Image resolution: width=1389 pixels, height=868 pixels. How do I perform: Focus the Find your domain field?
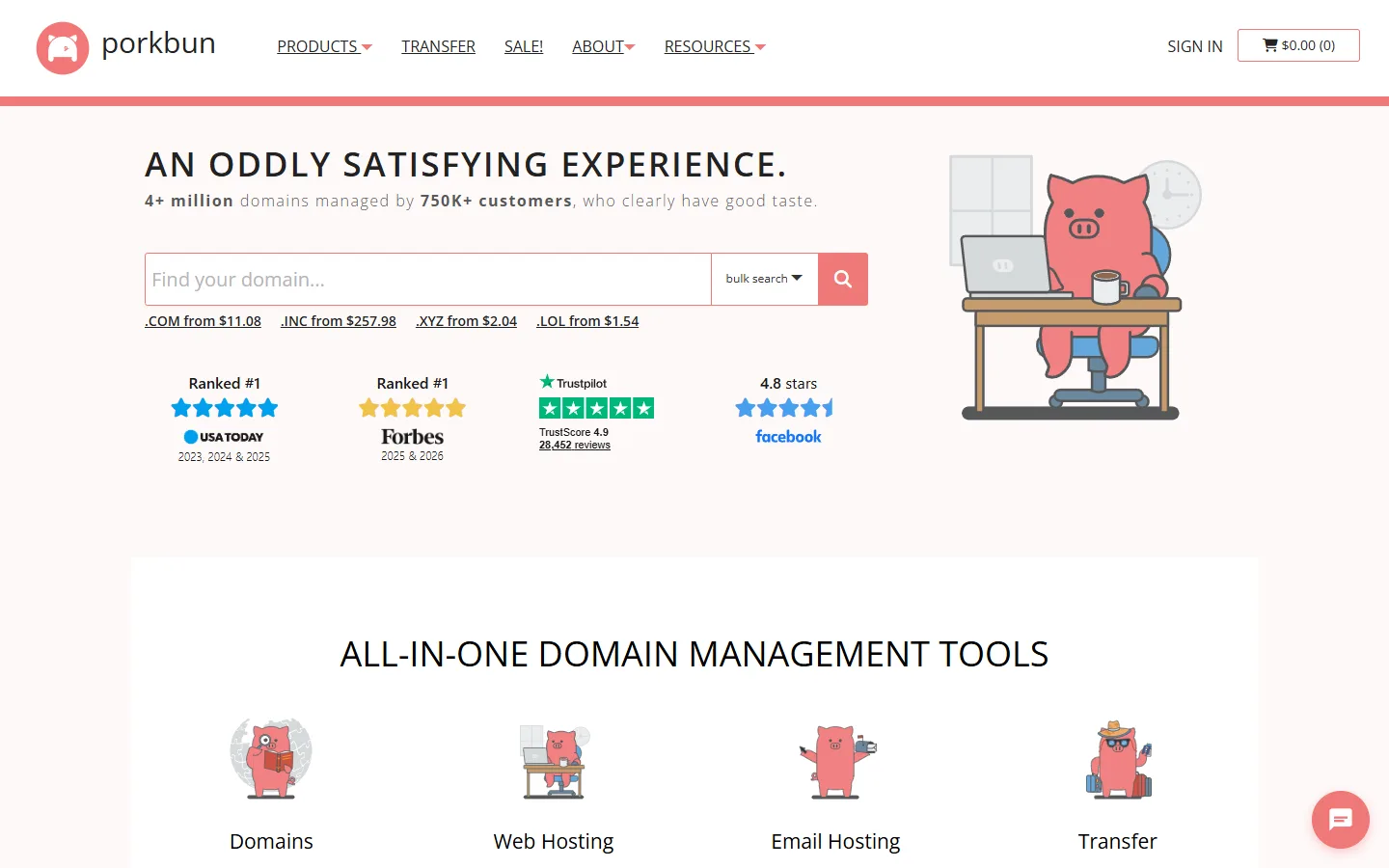point(428,279)
